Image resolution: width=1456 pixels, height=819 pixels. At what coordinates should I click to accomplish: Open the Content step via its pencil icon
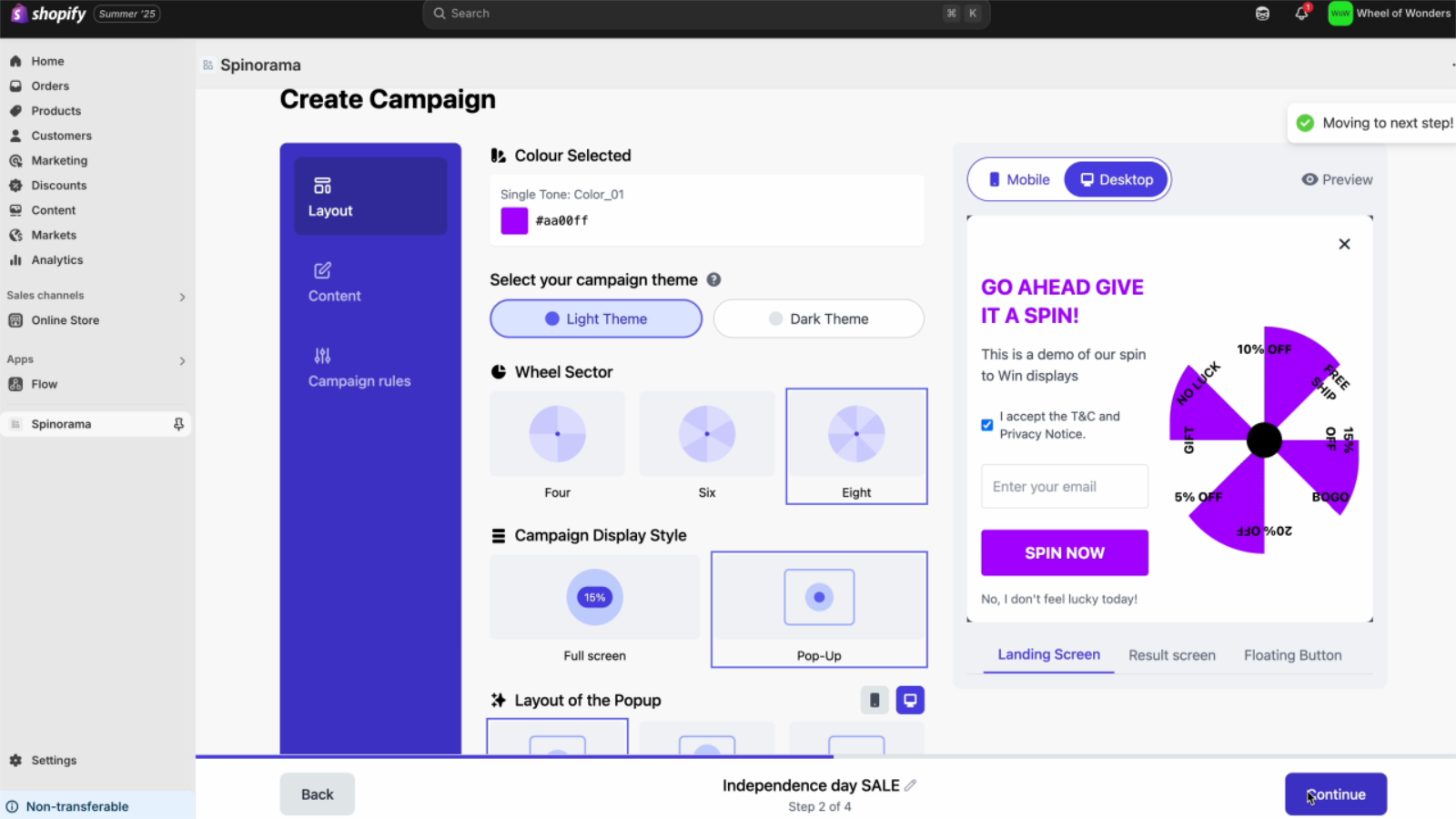[x=322, y=269]
